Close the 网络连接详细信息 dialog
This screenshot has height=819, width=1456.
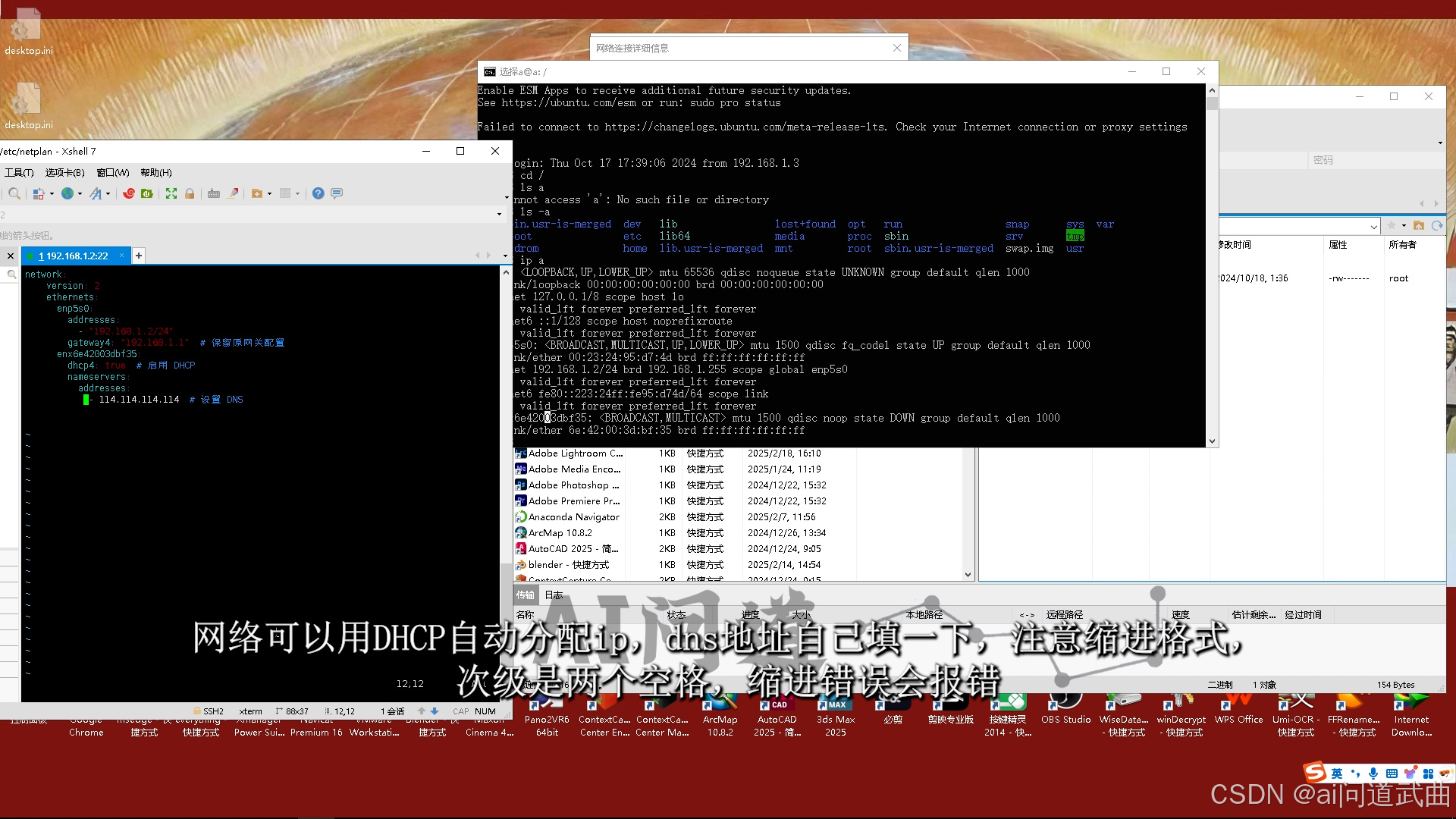pos(897,48)
